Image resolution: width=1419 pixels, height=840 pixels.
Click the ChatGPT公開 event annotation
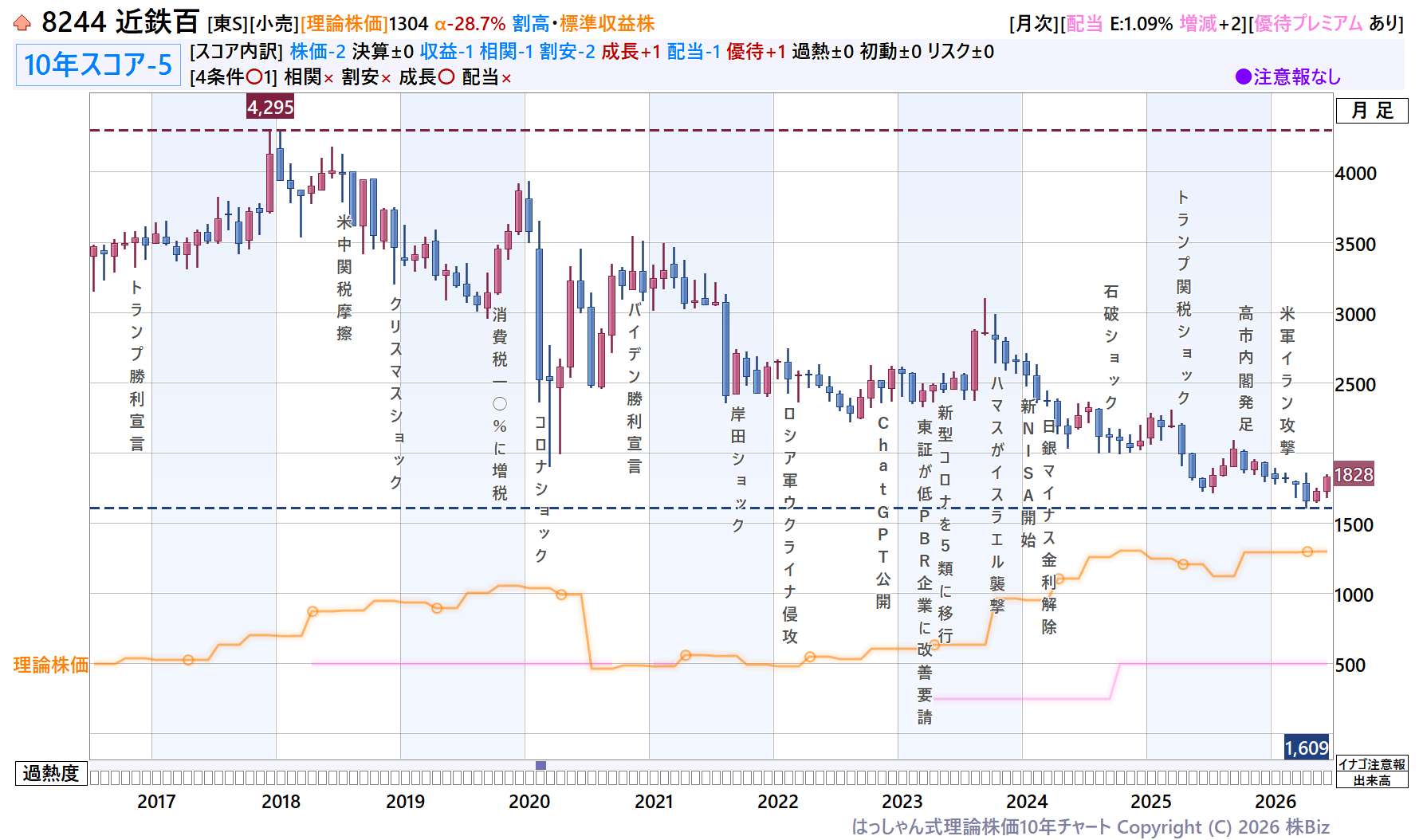pyautogui.click(x=883, y=512)
